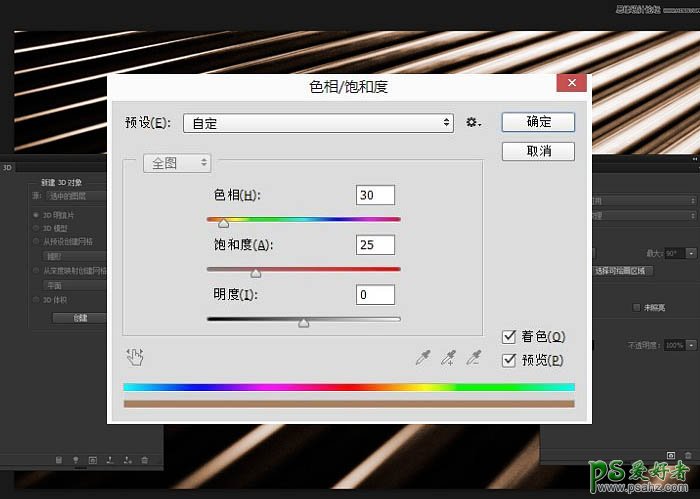Select the subtract-from-sample eyedropper (minus)
Screen dimensions: 700x499
(x=473, y=357)
